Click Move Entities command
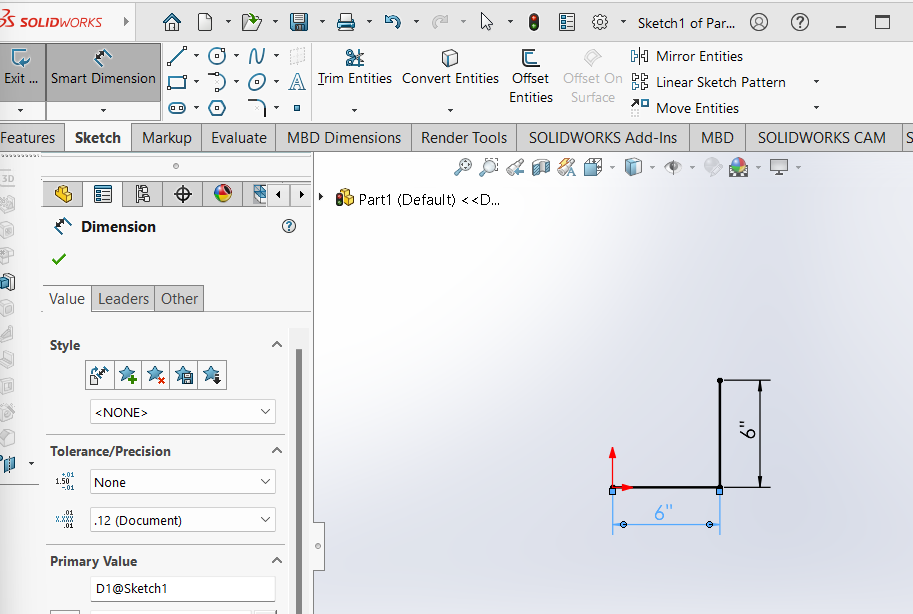Image resolution: width=913 pixels, height=614 pixels. coord(685,108)
